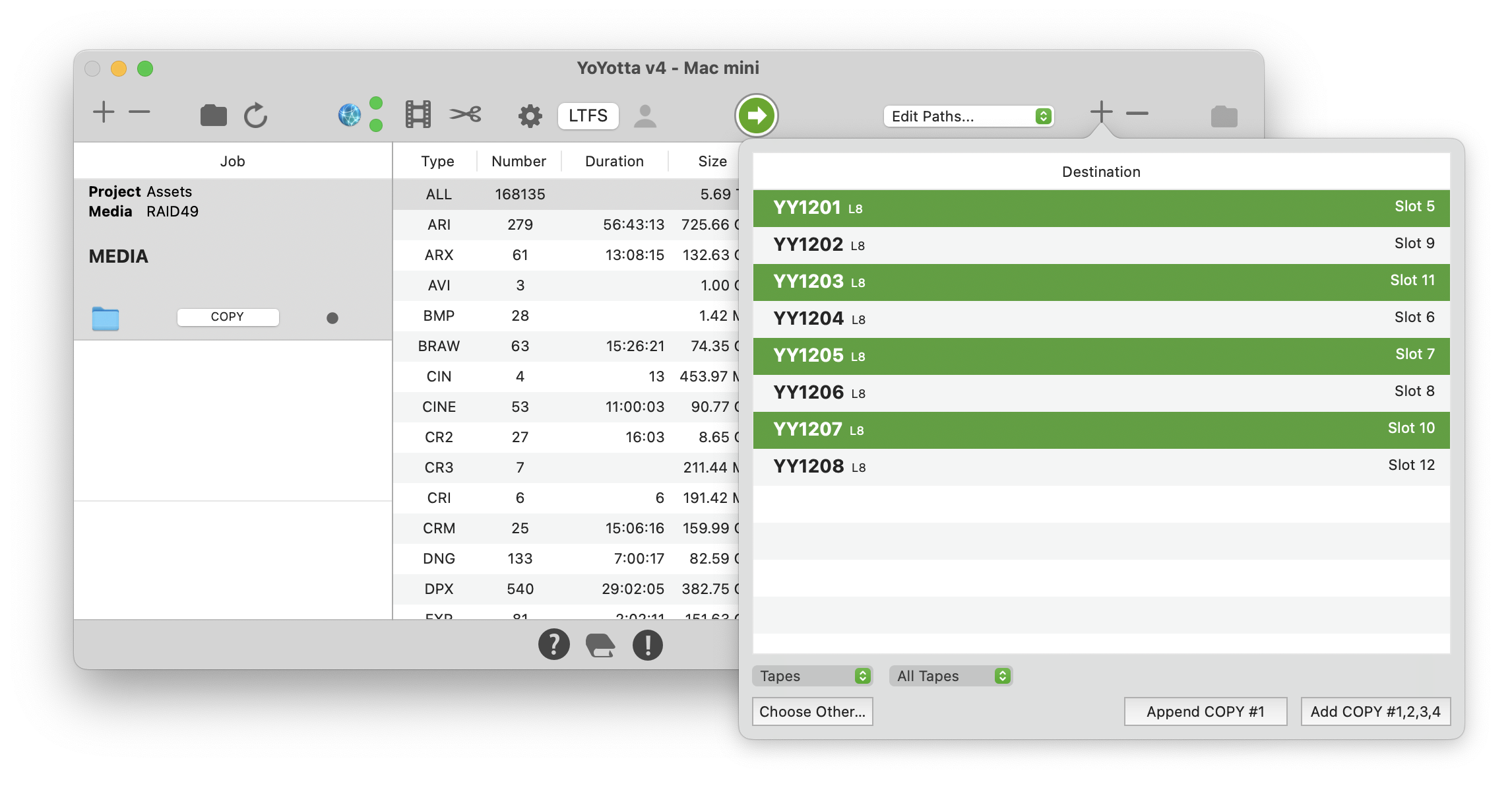
Task: Select the ARI row with 279 files
Action: click(x=566, y=224)
